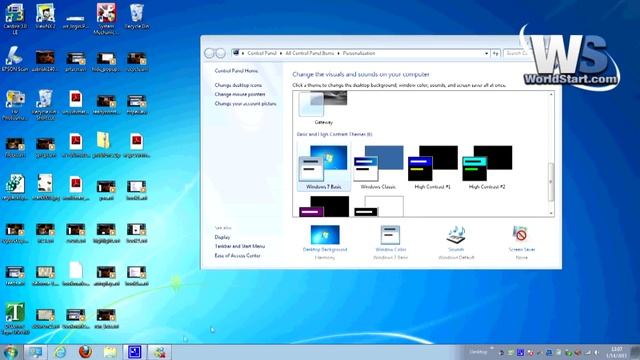
Task: Open the green T application desktop shortcut
Action: click(15, 318)
